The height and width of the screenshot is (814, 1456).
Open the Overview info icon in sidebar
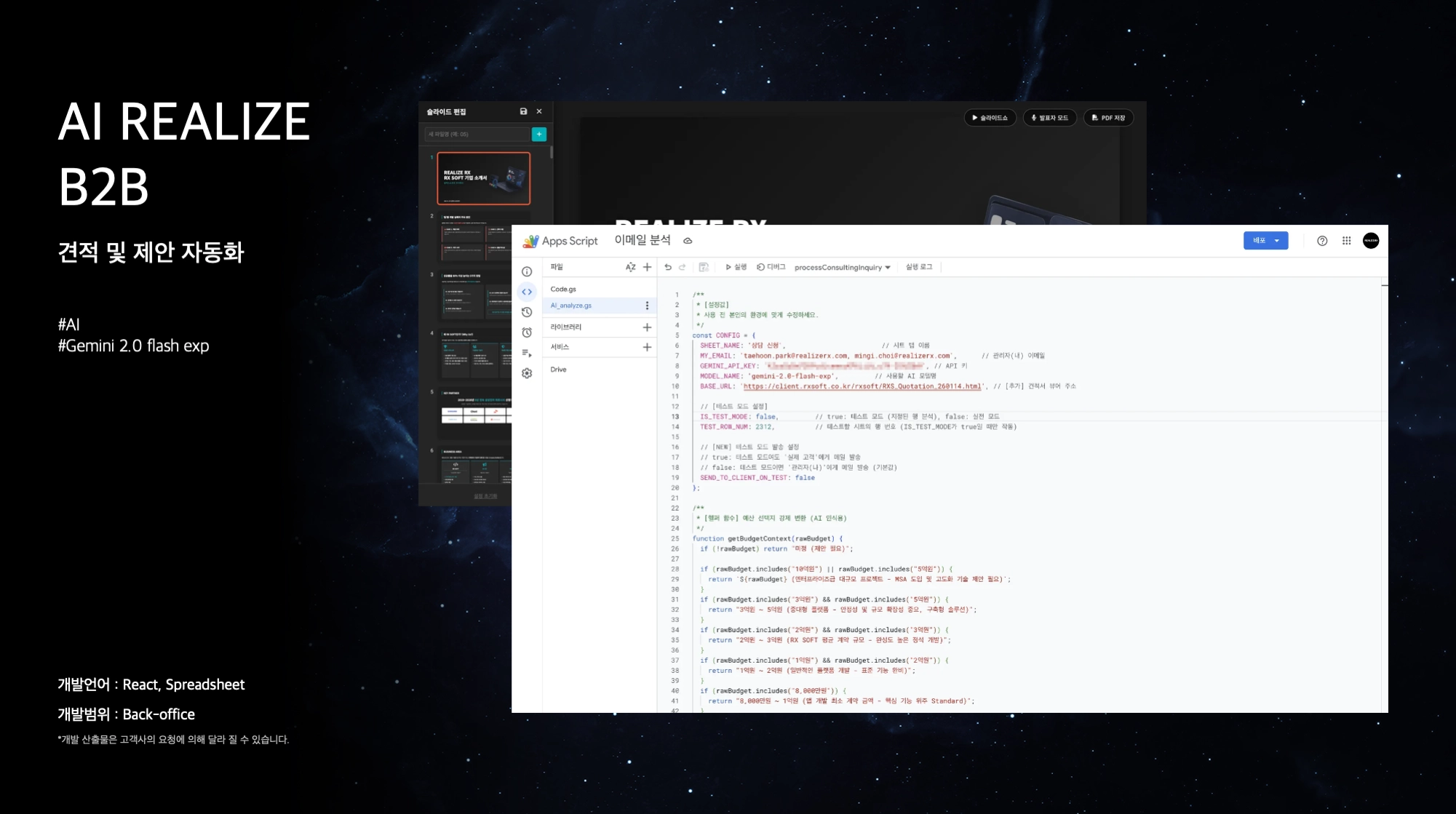527,271
